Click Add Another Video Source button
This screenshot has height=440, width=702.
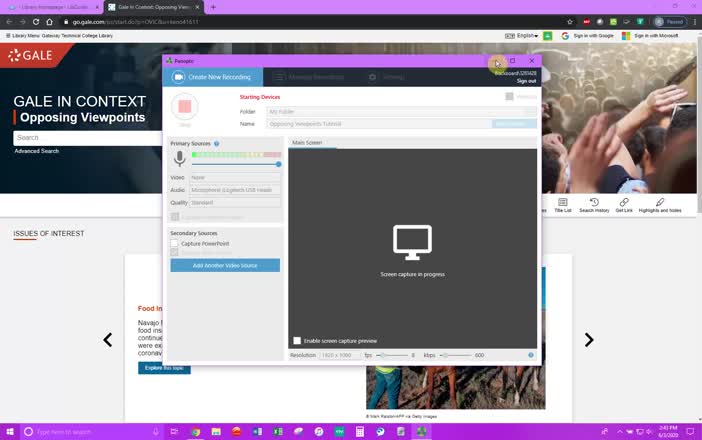(x=225, y=265)
